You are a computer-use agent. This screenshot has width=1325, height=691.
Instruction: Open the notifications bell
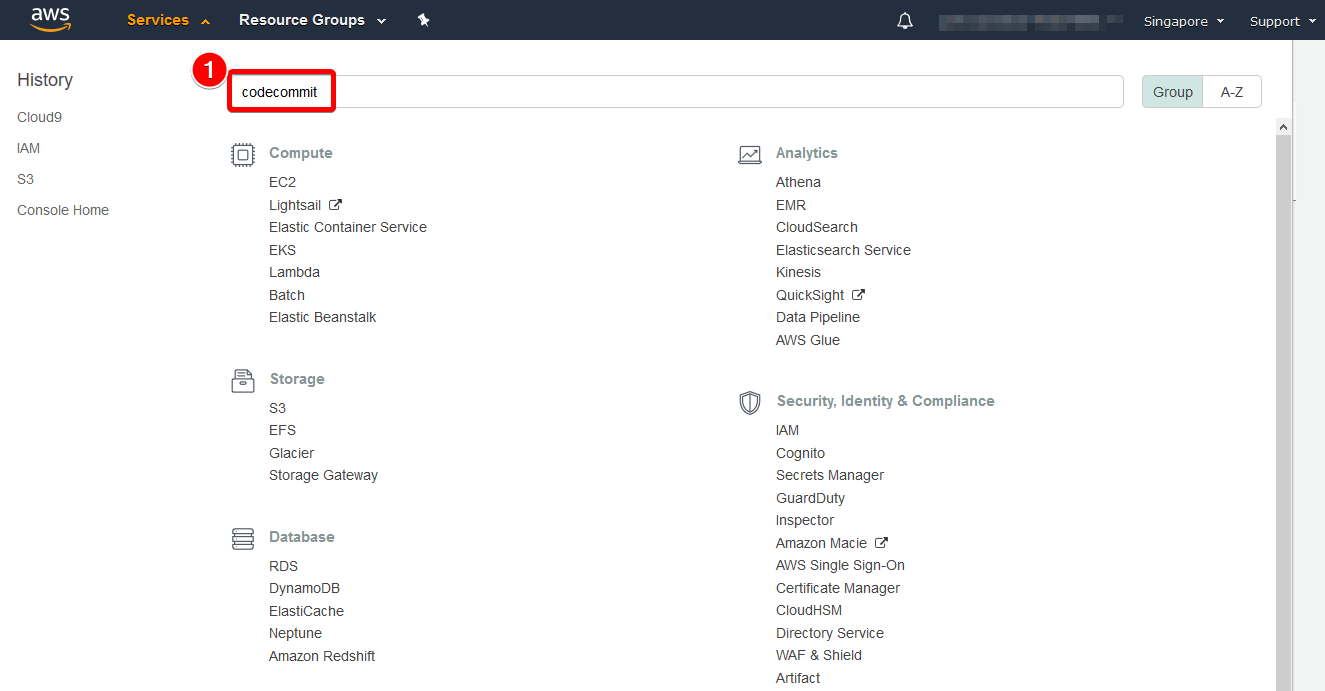[905, 21]
